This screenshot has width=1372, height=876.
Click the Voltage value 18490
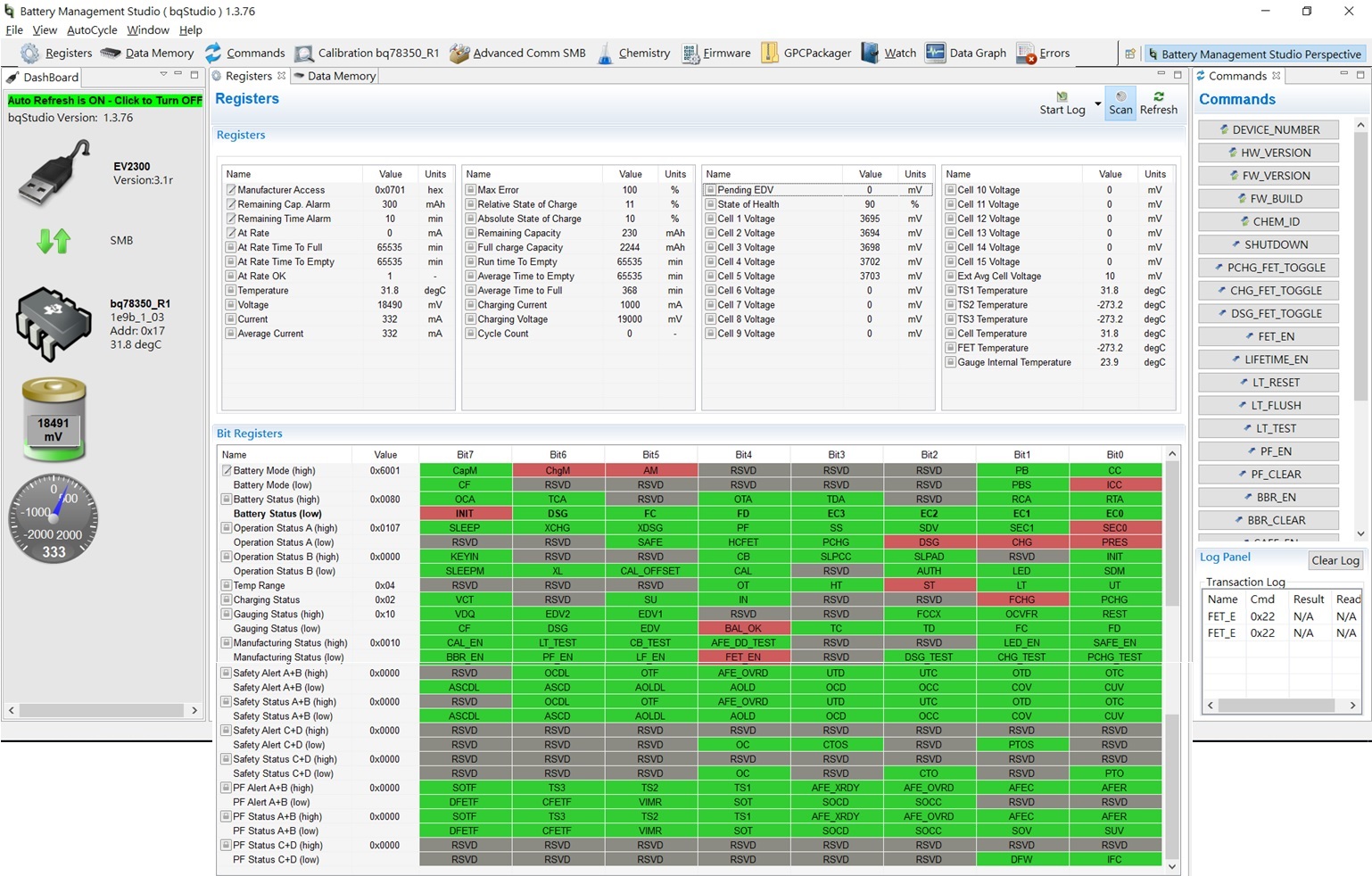[390, 305]
